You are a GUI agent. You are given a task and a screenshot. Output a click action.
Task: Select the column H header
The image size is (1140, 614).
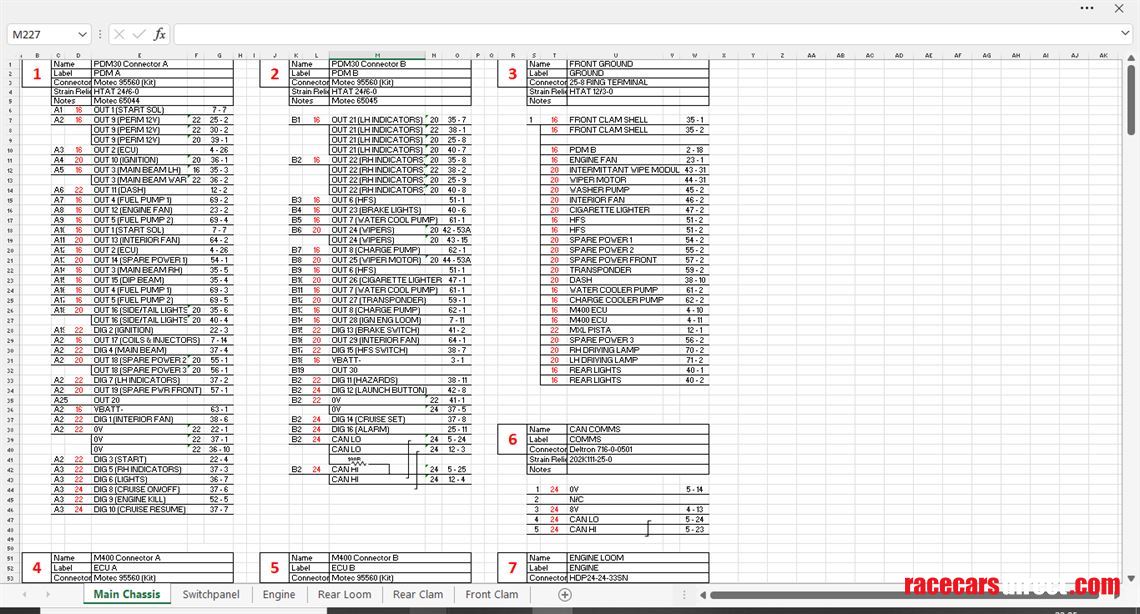click(376, 56)
